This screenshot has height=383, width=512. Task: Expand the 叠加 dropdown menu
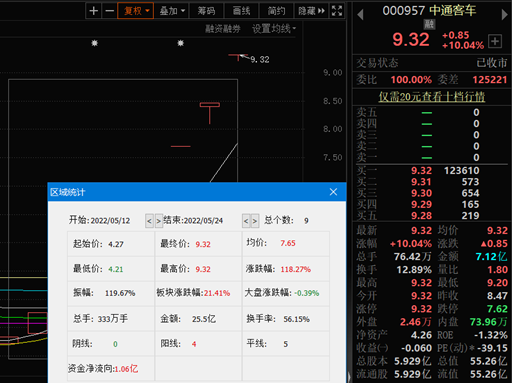tap(172, 11)
